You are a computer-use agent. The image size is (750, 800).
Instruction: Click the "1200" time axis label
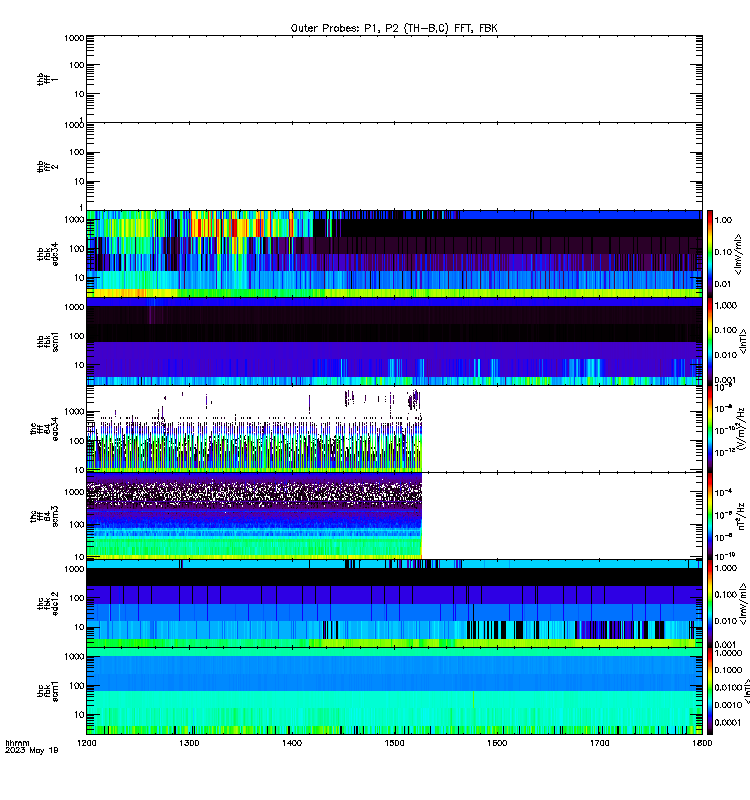coord(87,743)
